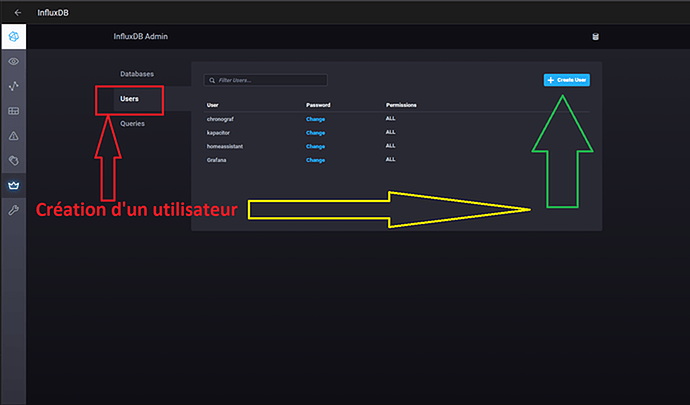Open the Chronograf logo home icon

[14, 37]
